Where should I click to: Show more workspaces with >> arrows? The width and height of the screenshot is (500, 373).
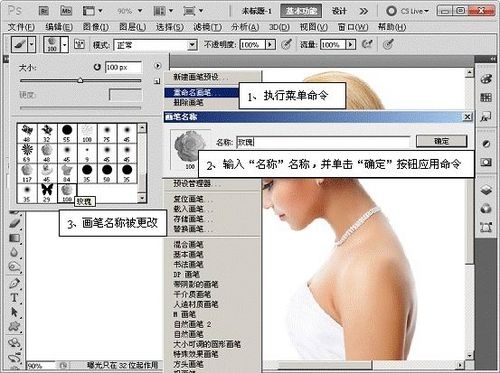364,11
